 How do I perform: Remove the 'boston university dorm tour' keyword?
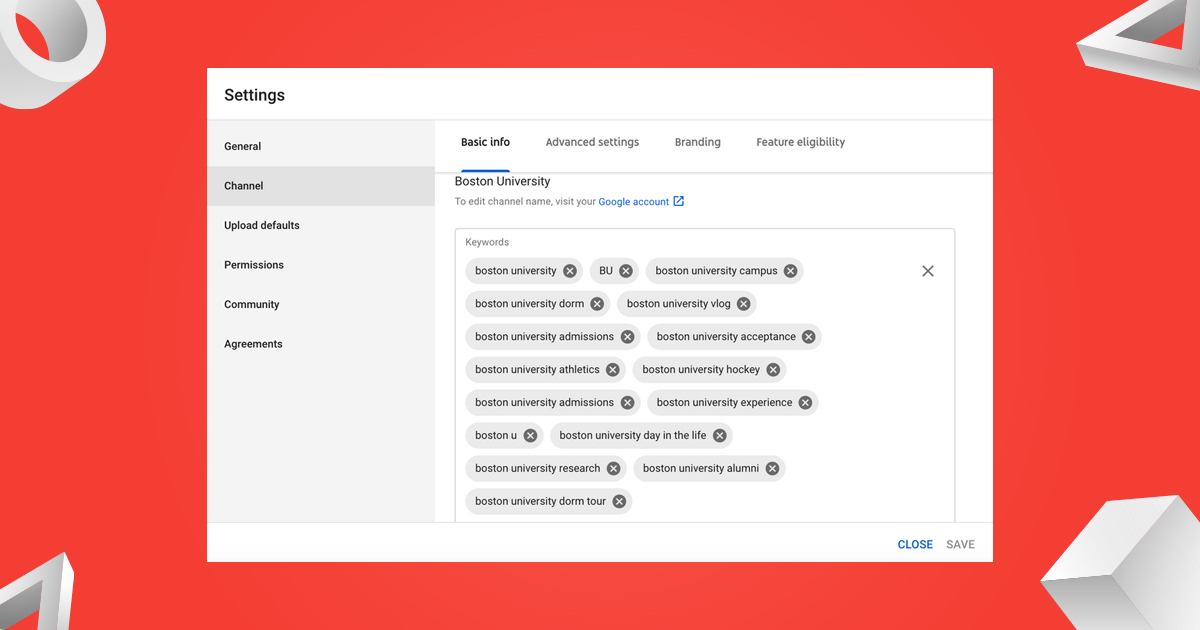(619, 501)
